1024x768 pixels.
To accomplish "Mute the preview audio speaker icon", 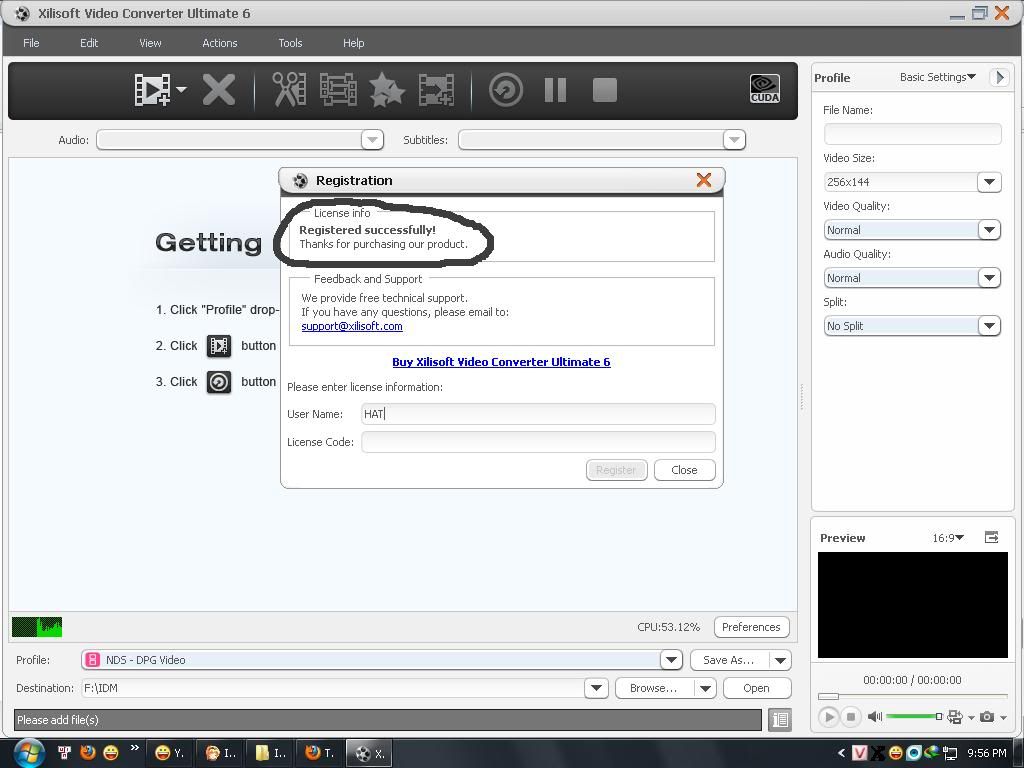I will [x=875, y=717].
